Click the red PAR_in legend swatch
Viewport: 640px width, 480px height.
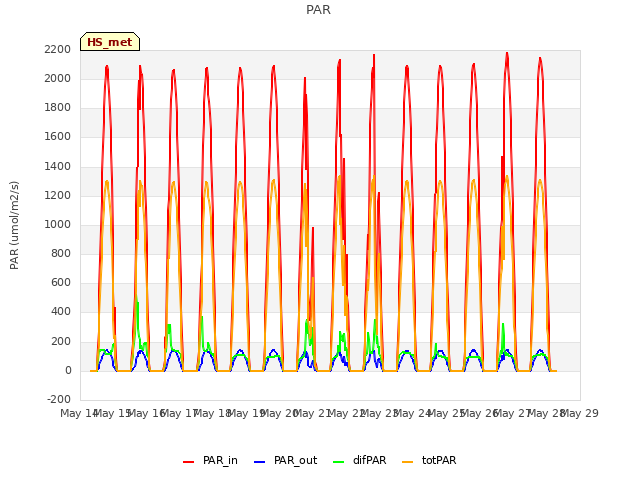pyautogui.click(x=188, y=462)
